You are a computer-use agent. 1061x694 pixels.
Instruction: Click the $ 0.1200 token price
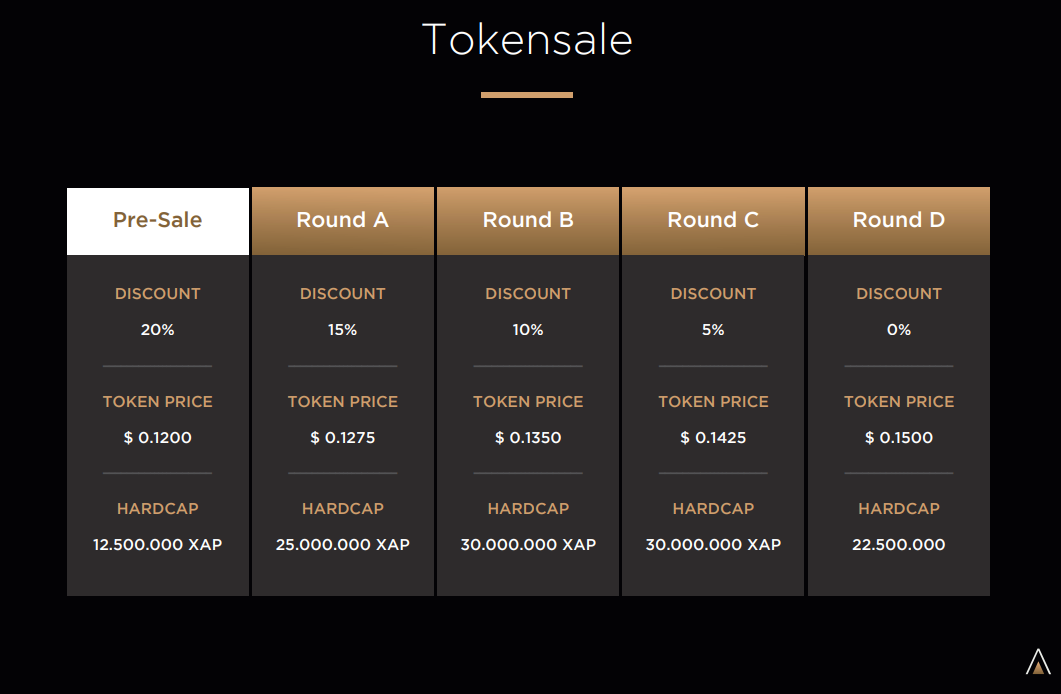pos(158,438)
